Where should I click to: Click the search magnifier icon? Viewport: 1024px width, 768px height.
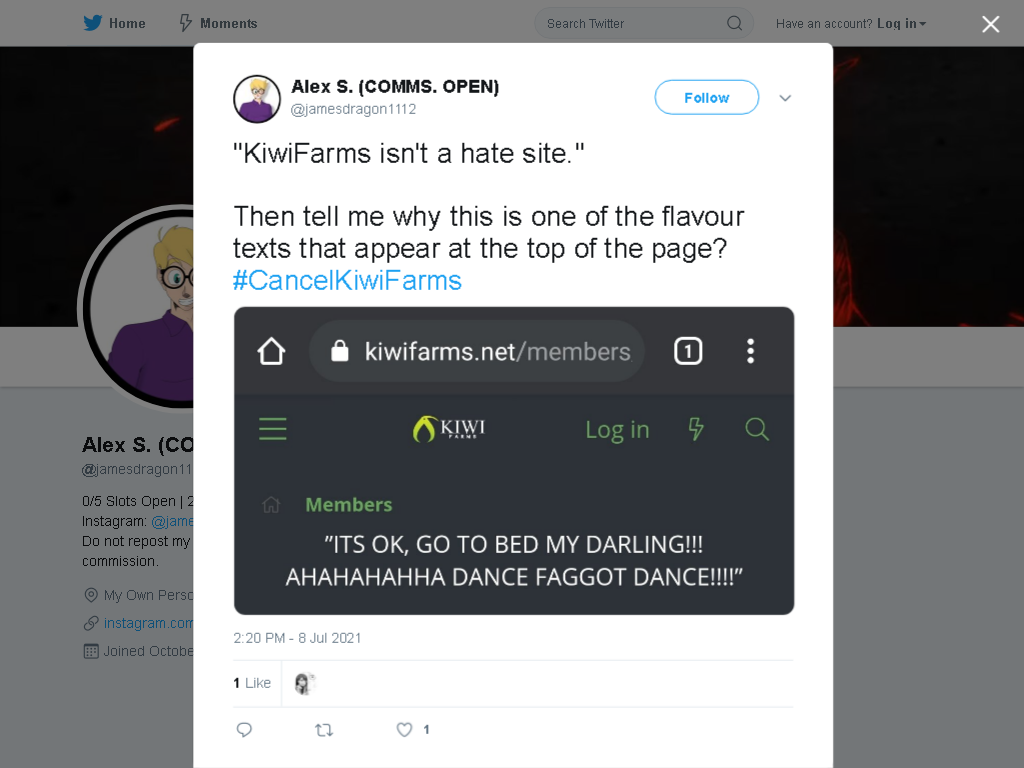click(734, 24)
